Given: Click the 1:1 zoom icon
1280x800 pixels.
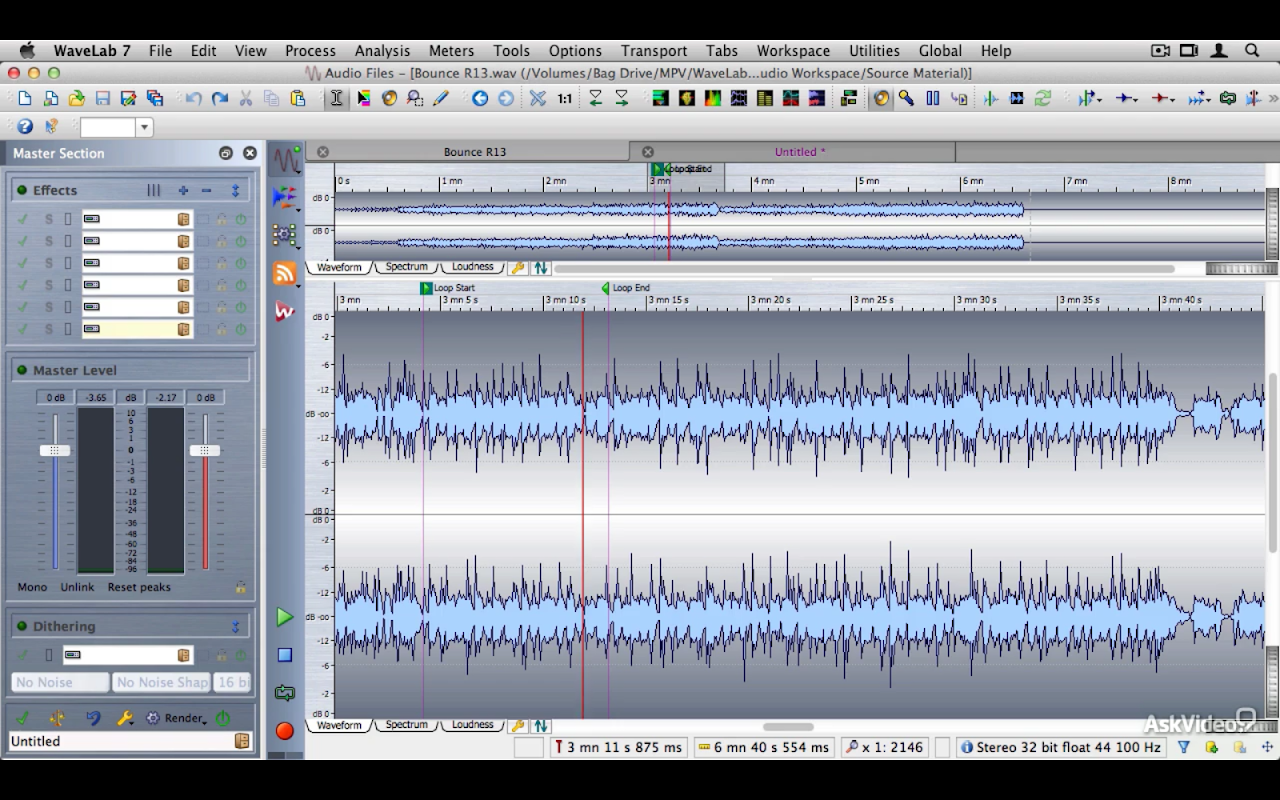Looking at the screenshot, I should tap(565, 98).
